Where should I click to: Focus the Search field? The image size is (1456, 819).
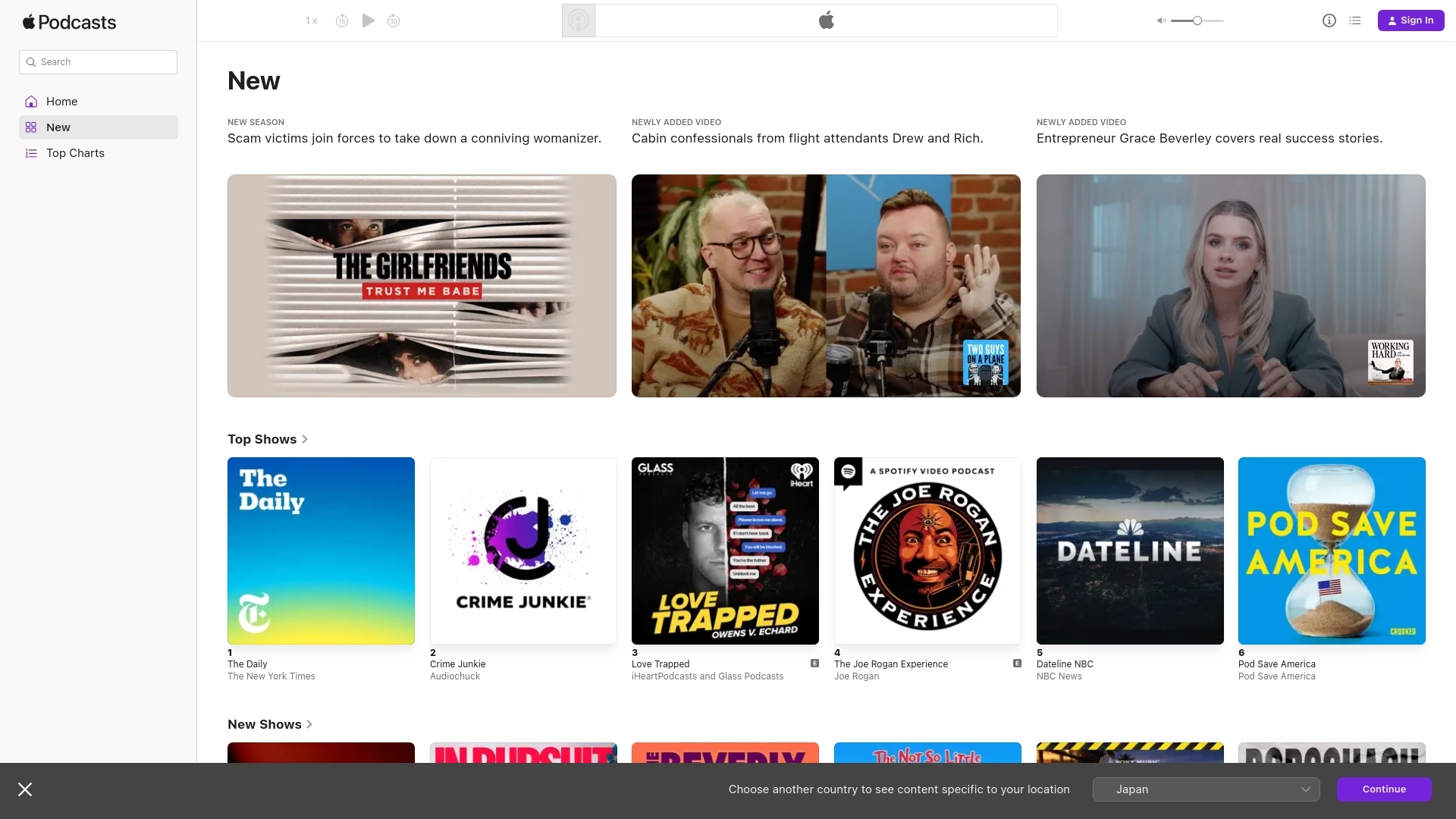[x=98, y=62]
